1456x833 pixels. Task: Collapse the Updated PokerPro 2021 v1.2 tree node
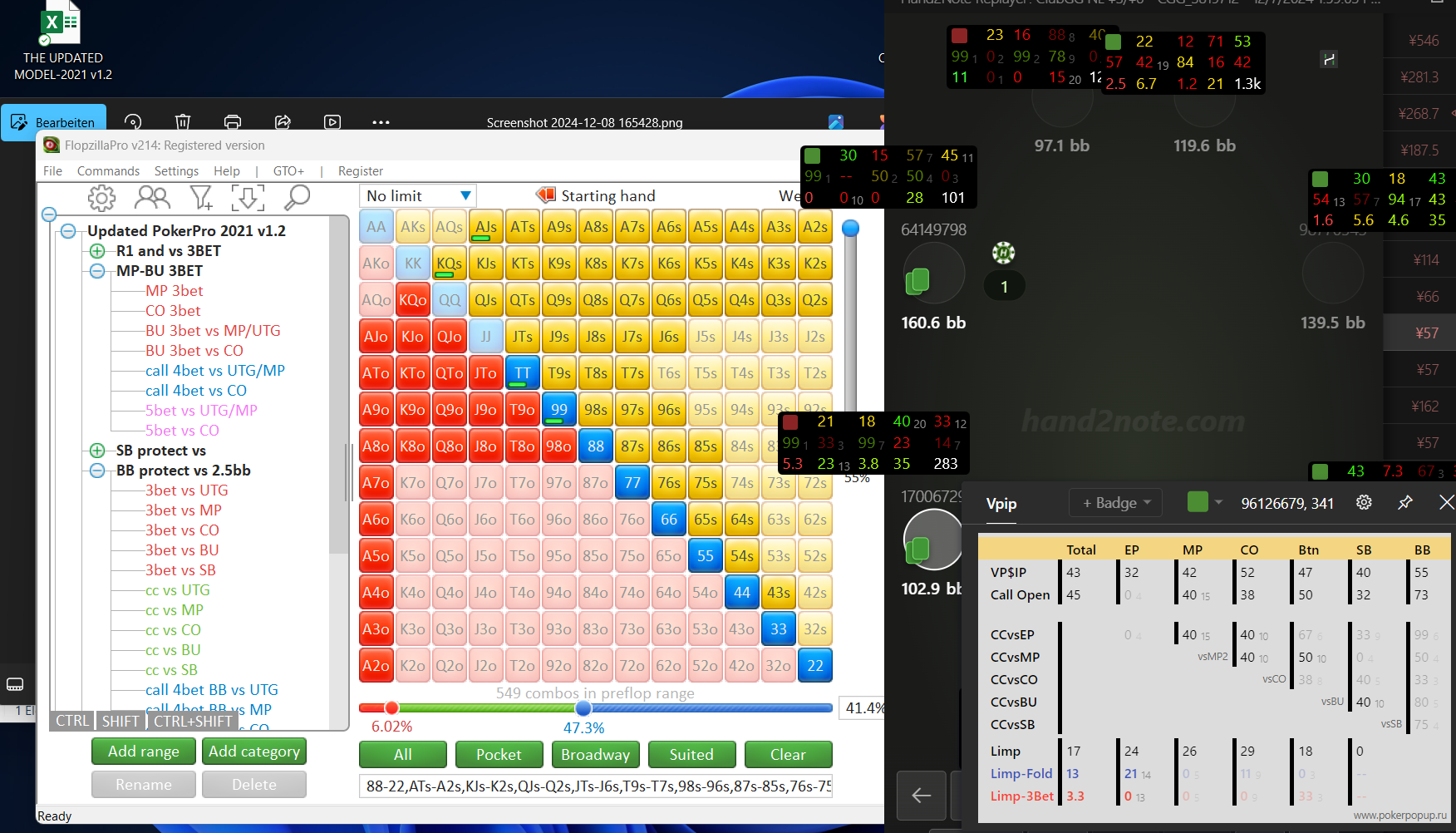tap(68, 231)
